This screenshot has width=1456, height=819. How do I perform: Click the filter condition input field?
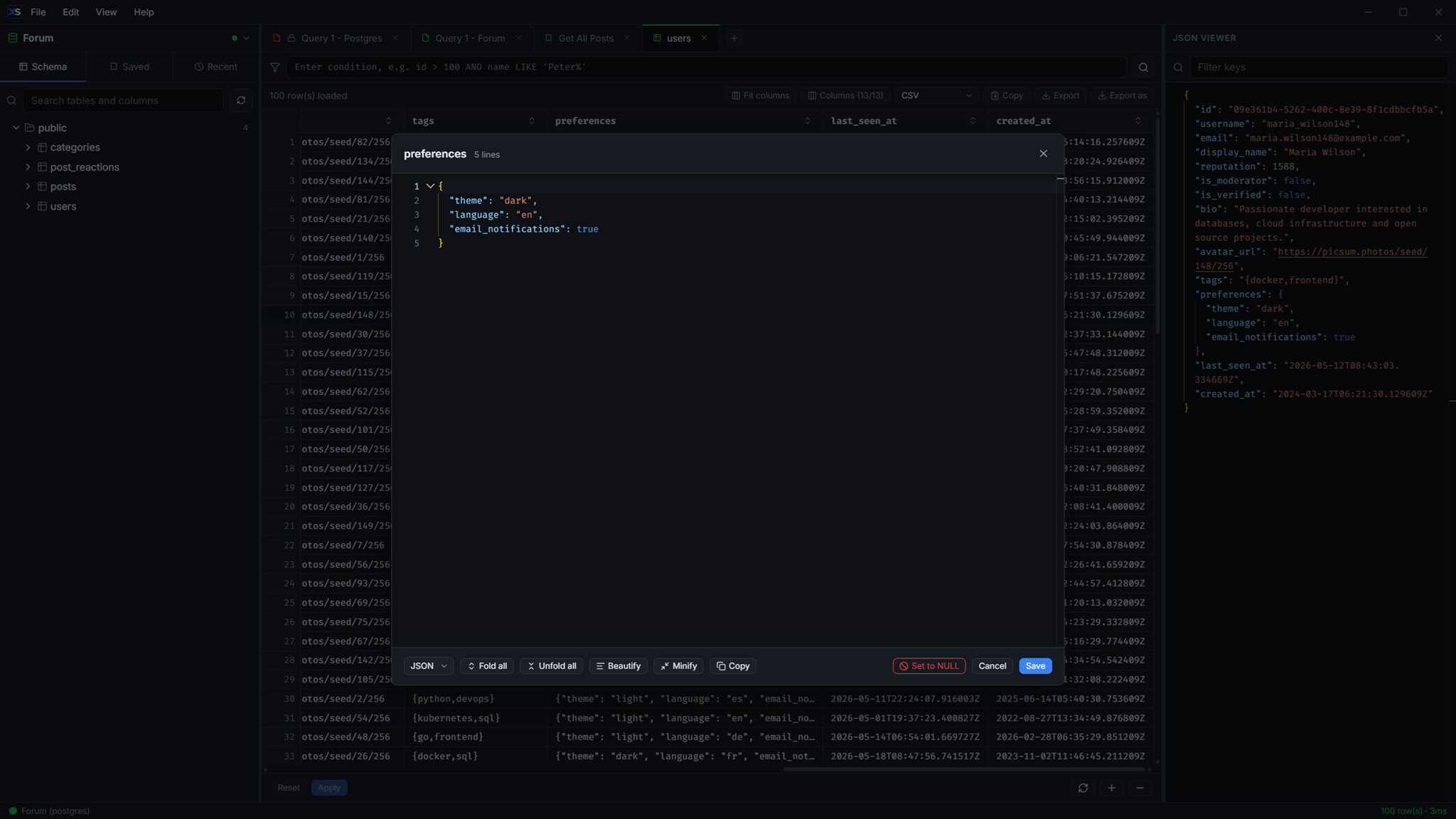(x=706, y=67)
